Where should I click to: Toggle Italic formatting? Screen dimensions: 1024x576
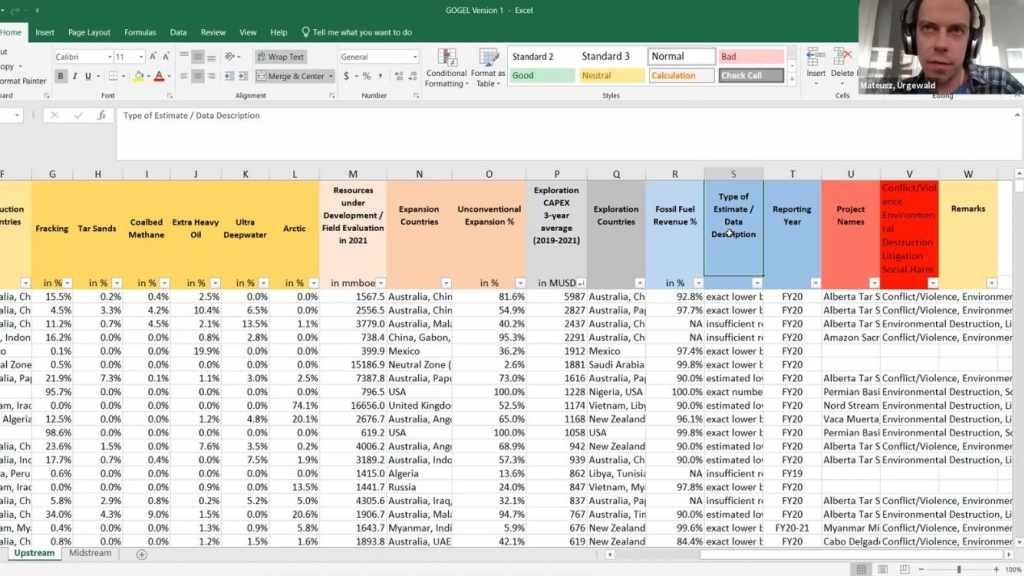[x=74, y=76]
